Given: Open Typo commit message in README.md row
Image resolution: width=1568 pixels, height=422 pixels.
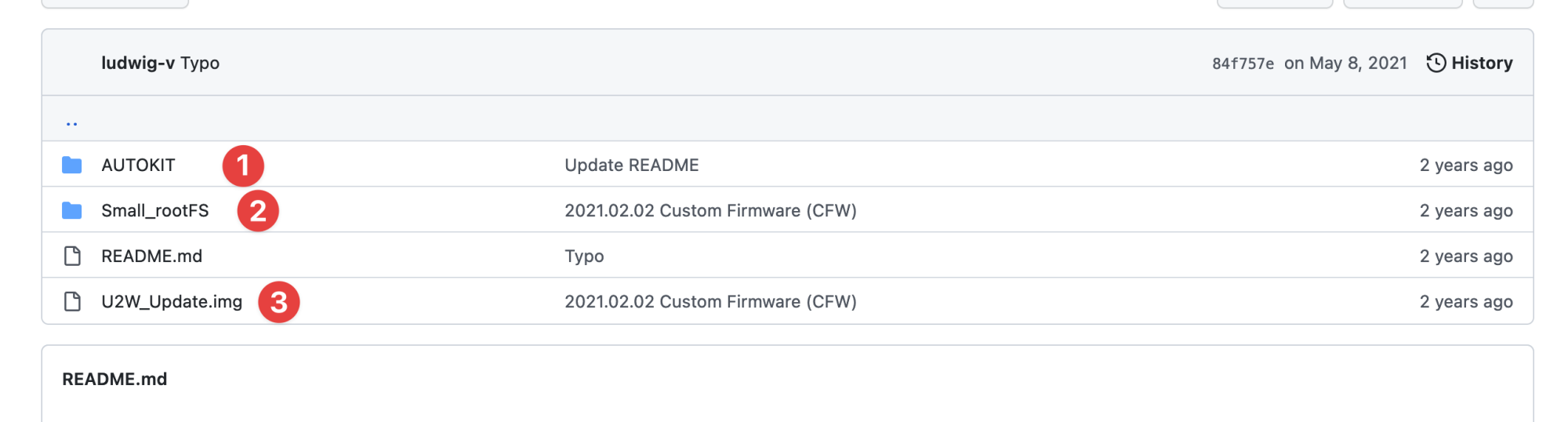Looking at the screenshot, I should [584, 256].
